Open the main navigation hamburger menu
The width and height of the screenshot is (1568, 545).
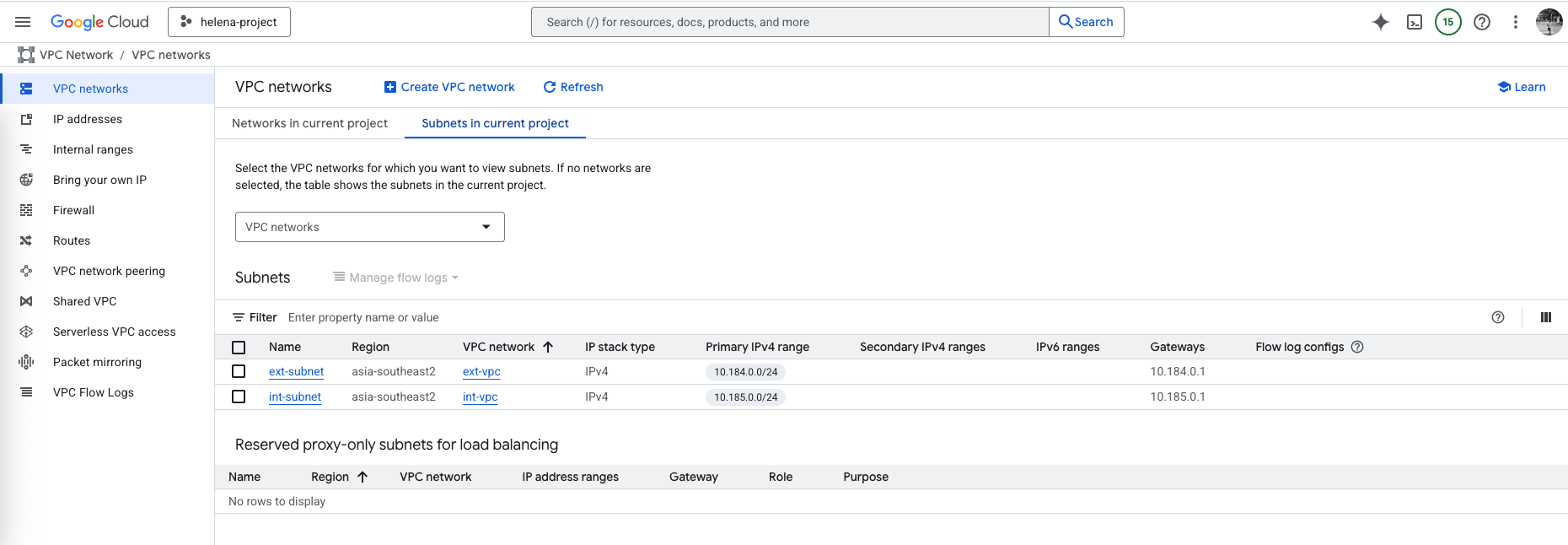(23, 22)
